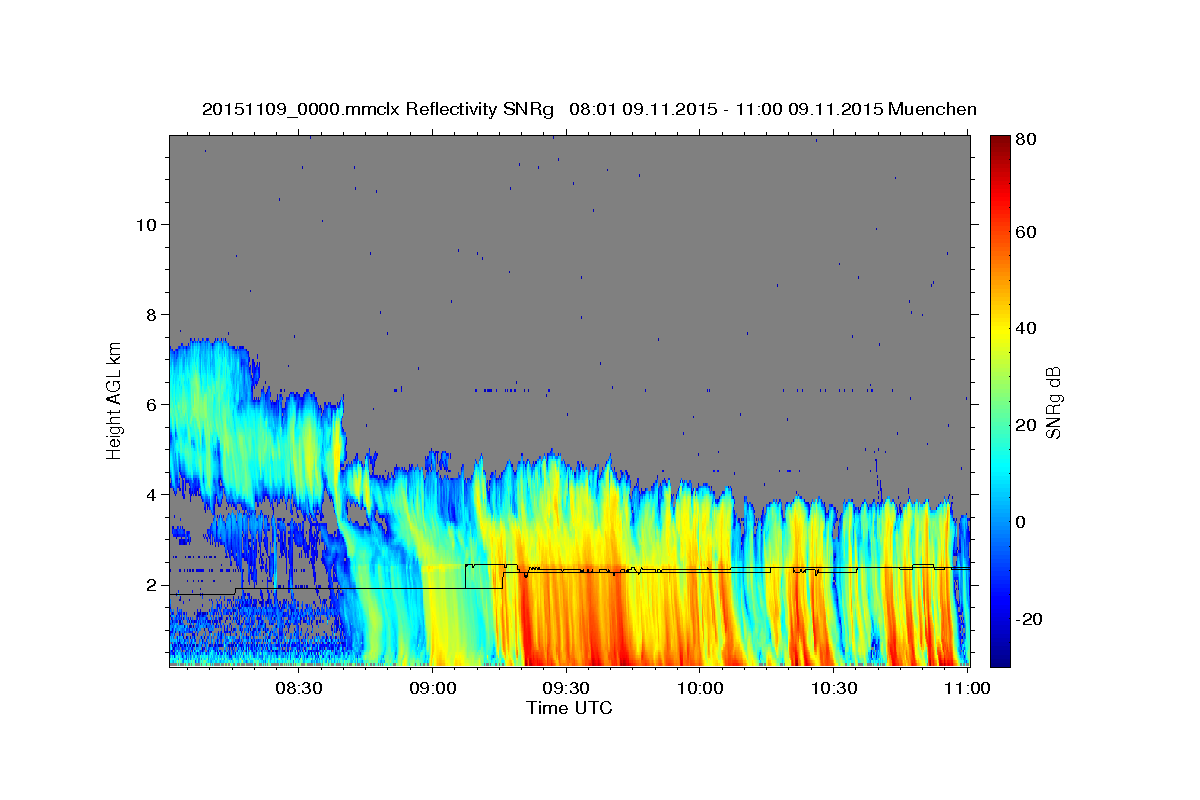This screenshot has width=1200, height=800.
Task: Click the 08:30 time tick label
Action: (298, 688)
